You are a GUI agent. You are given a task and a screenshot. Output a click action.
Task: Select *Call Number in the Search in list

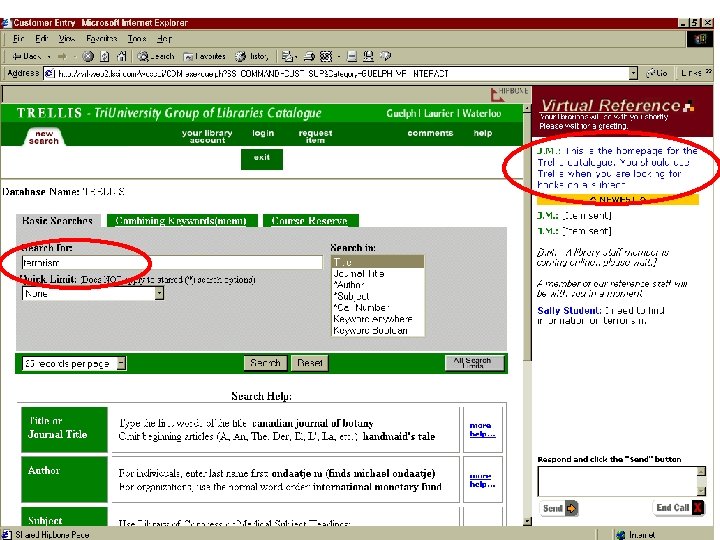tap(377, 308)
